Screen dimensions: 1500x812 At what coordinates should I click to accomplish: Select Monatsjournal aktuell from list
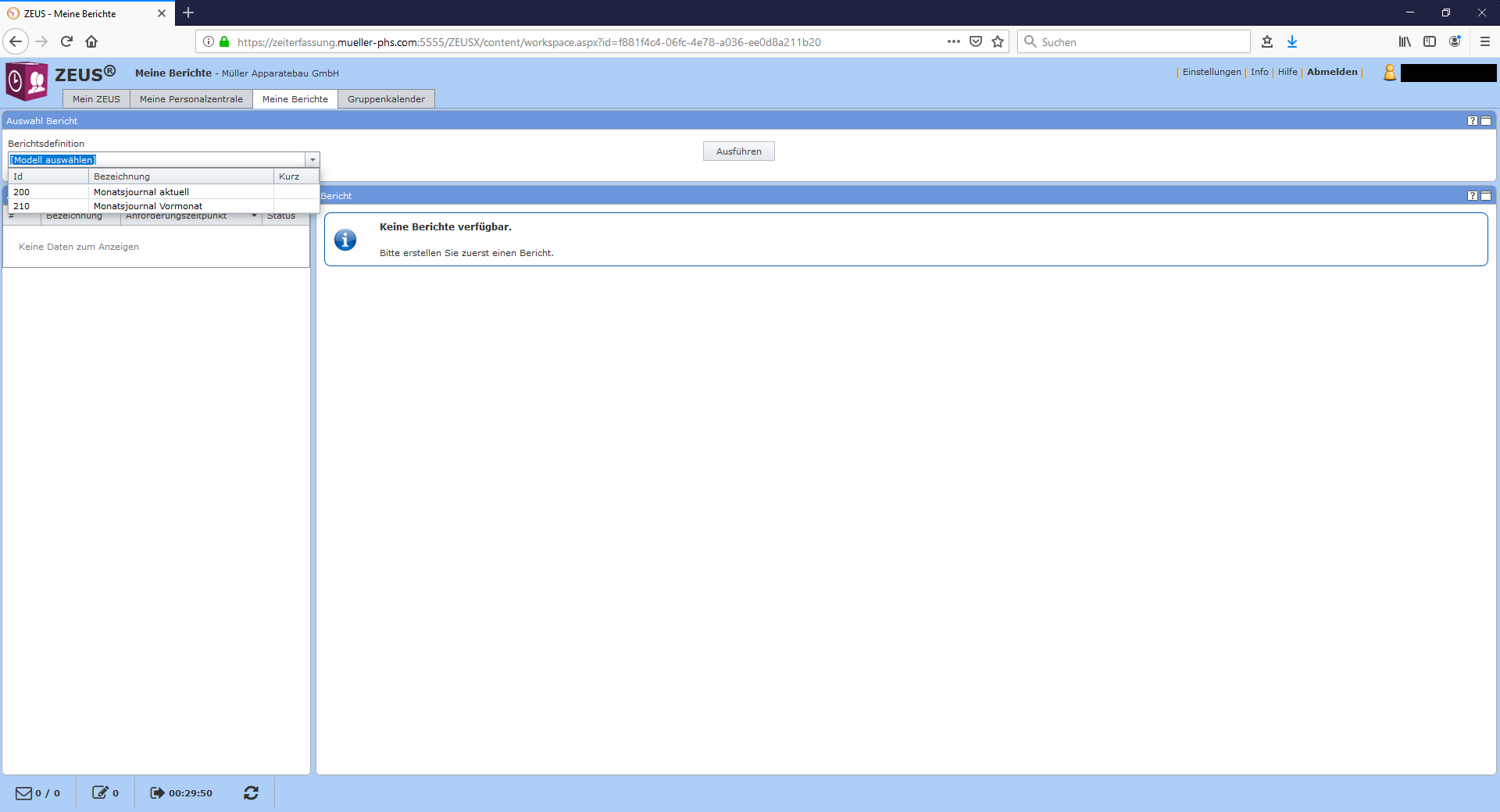point(141,192)
